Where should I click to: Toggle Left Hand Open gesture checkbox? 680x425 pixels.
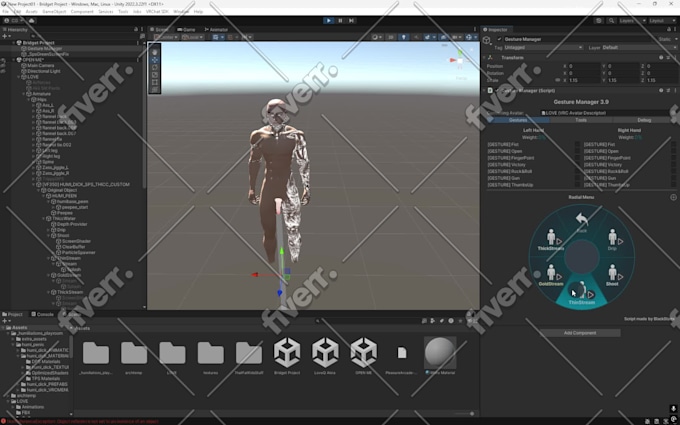[577, 151]
